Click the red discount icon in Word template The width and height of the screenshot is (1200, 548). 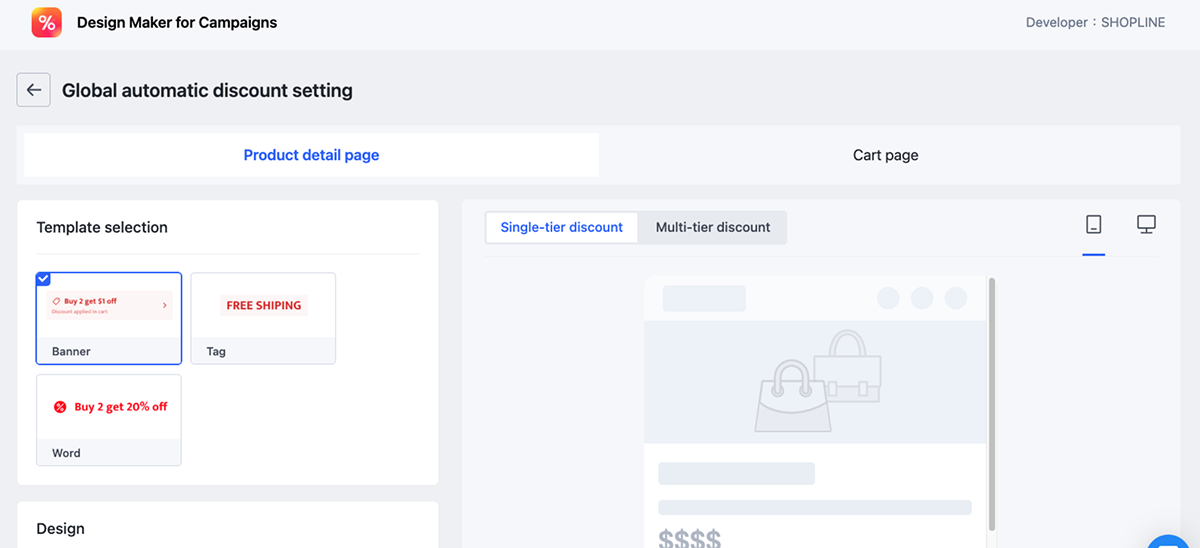pyautogui.click(x=60, y=407)
